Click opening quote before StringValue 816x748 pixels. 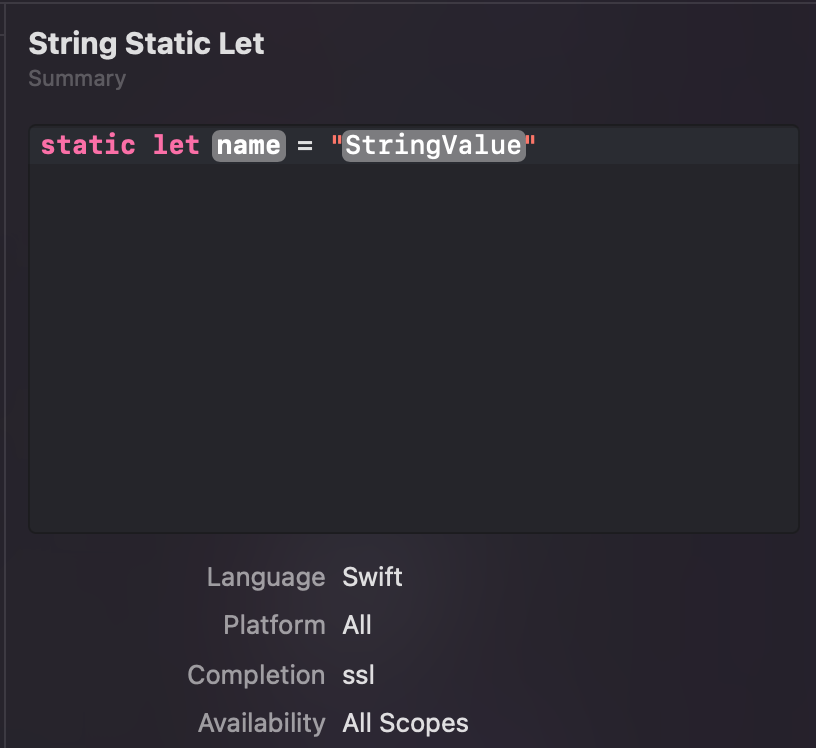[x=336, y=145]
